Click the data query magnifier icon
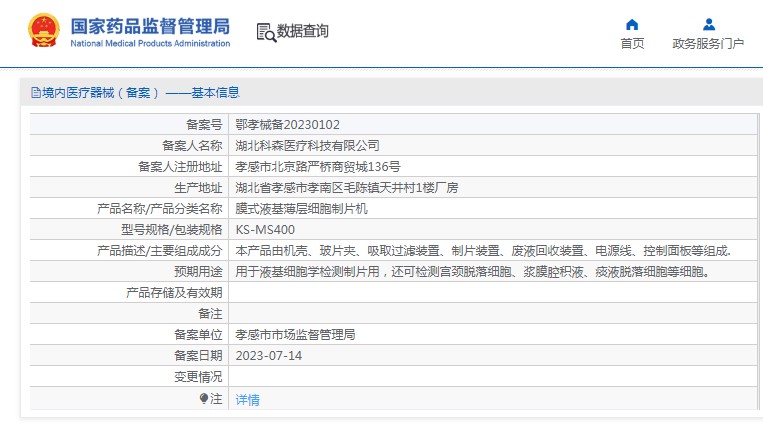Viewport: 763px width, 424px height. 266,33
